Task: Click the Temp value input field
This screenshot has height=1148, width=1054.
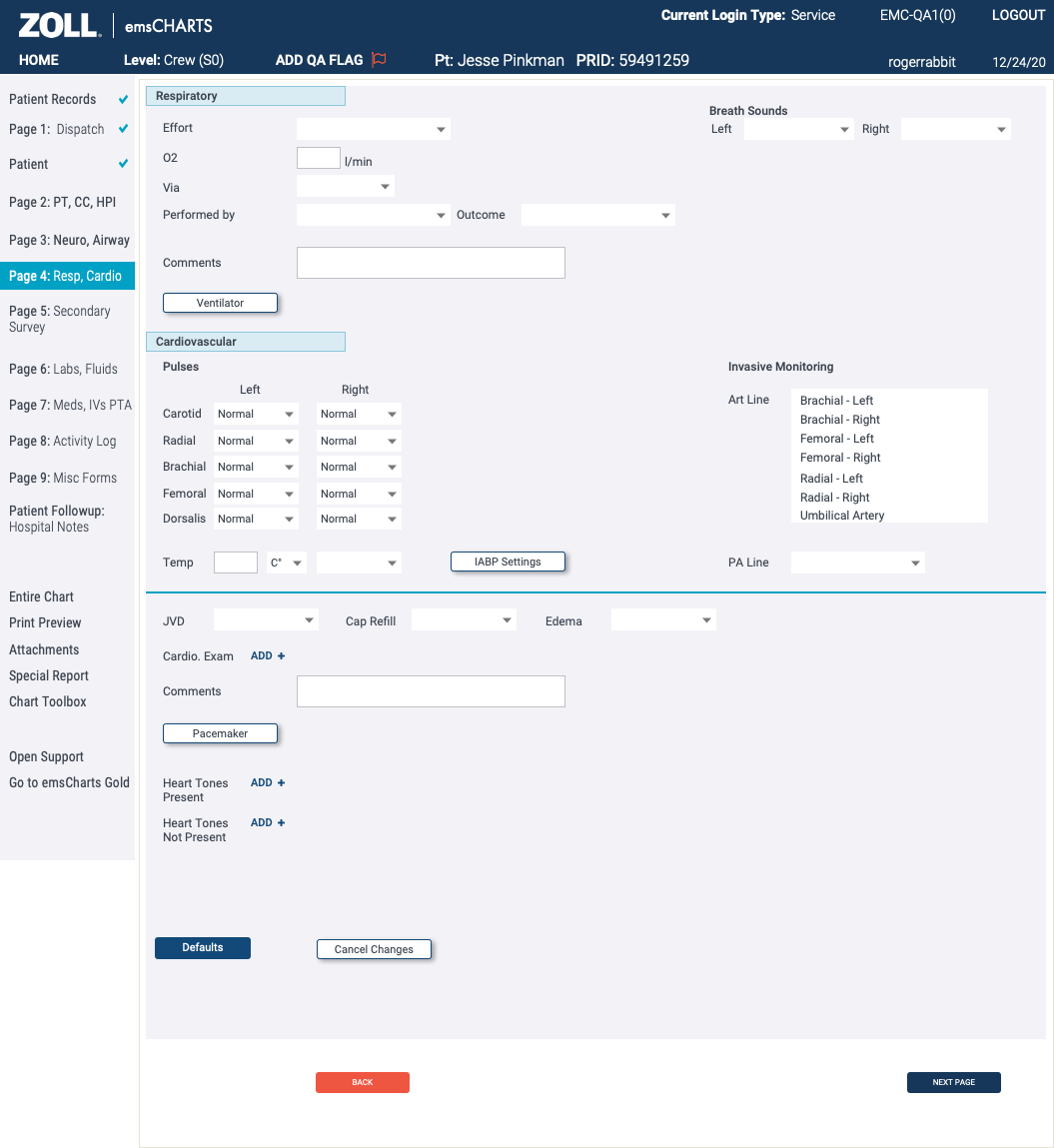Action: click(236, 563)
